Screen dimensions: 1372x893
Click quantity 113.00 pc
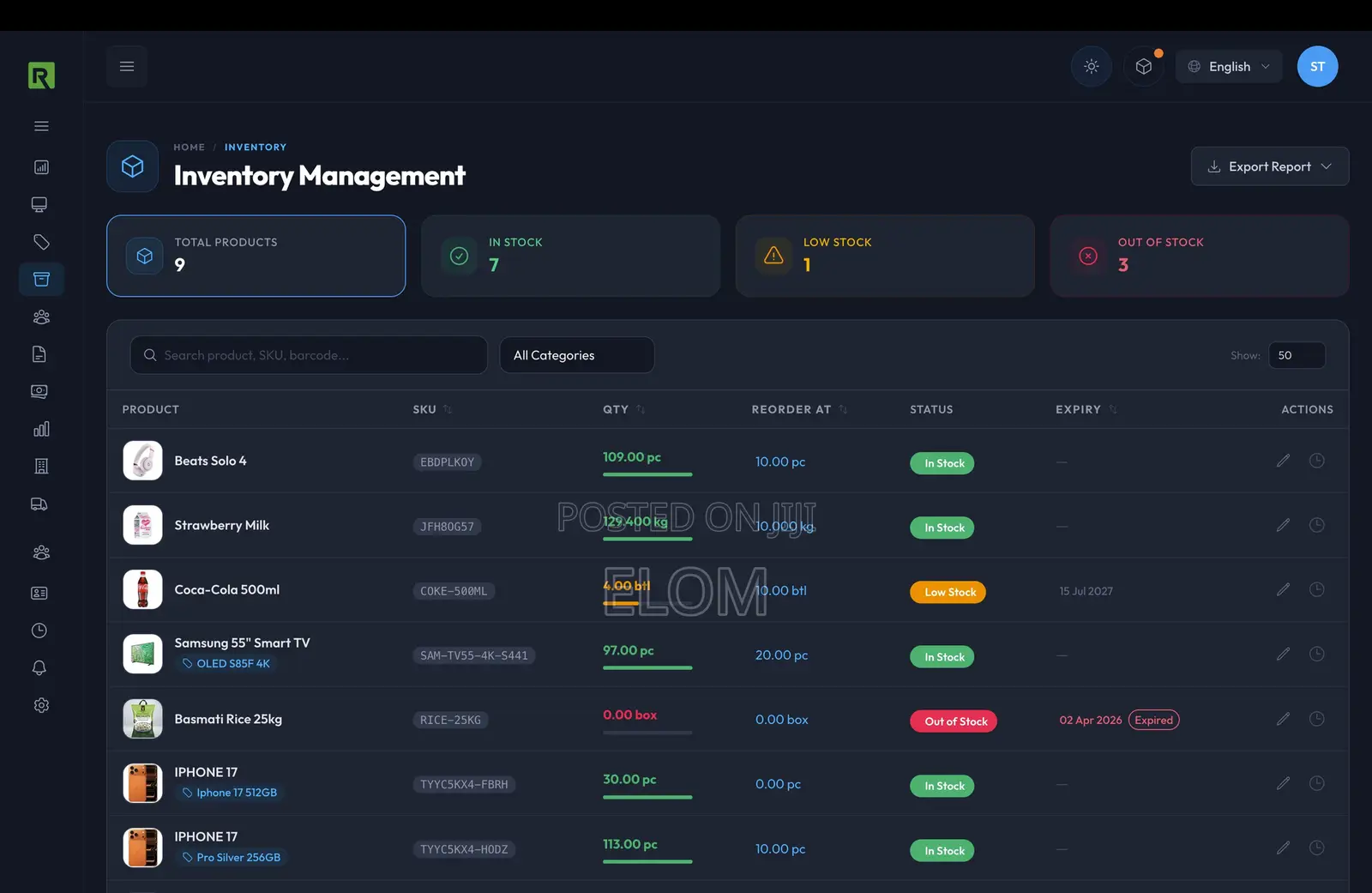[x=630, y=844]
